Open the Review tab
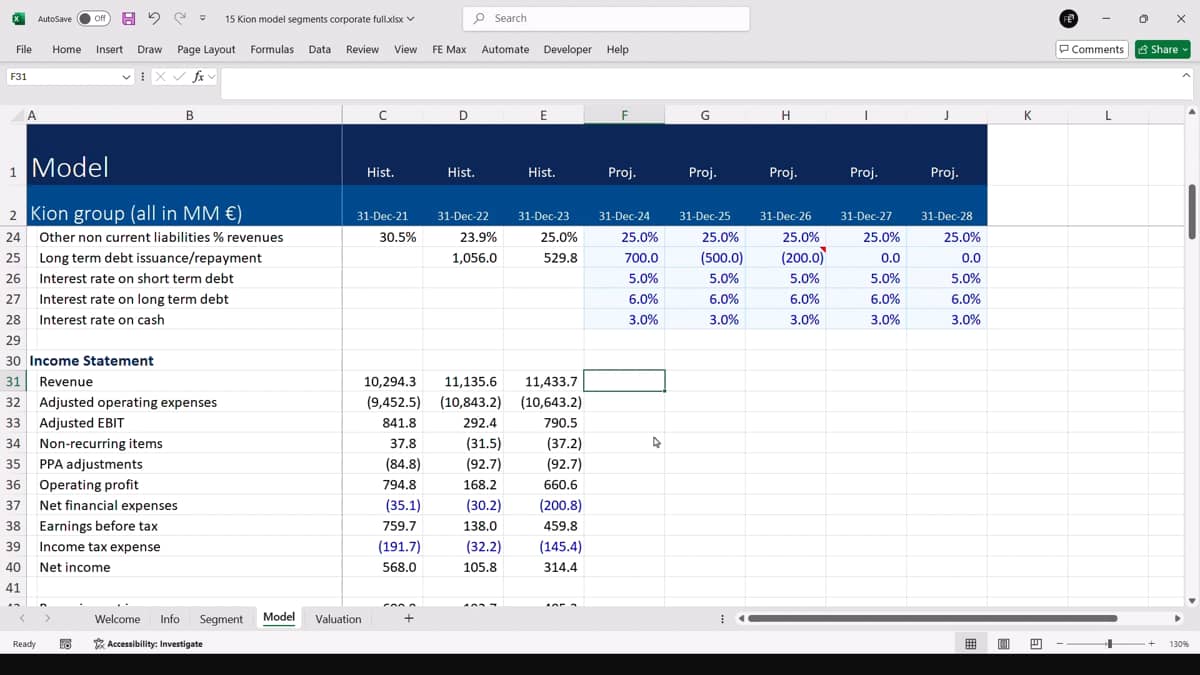Screen dimensions: 1200x675 tap(363, 49)
